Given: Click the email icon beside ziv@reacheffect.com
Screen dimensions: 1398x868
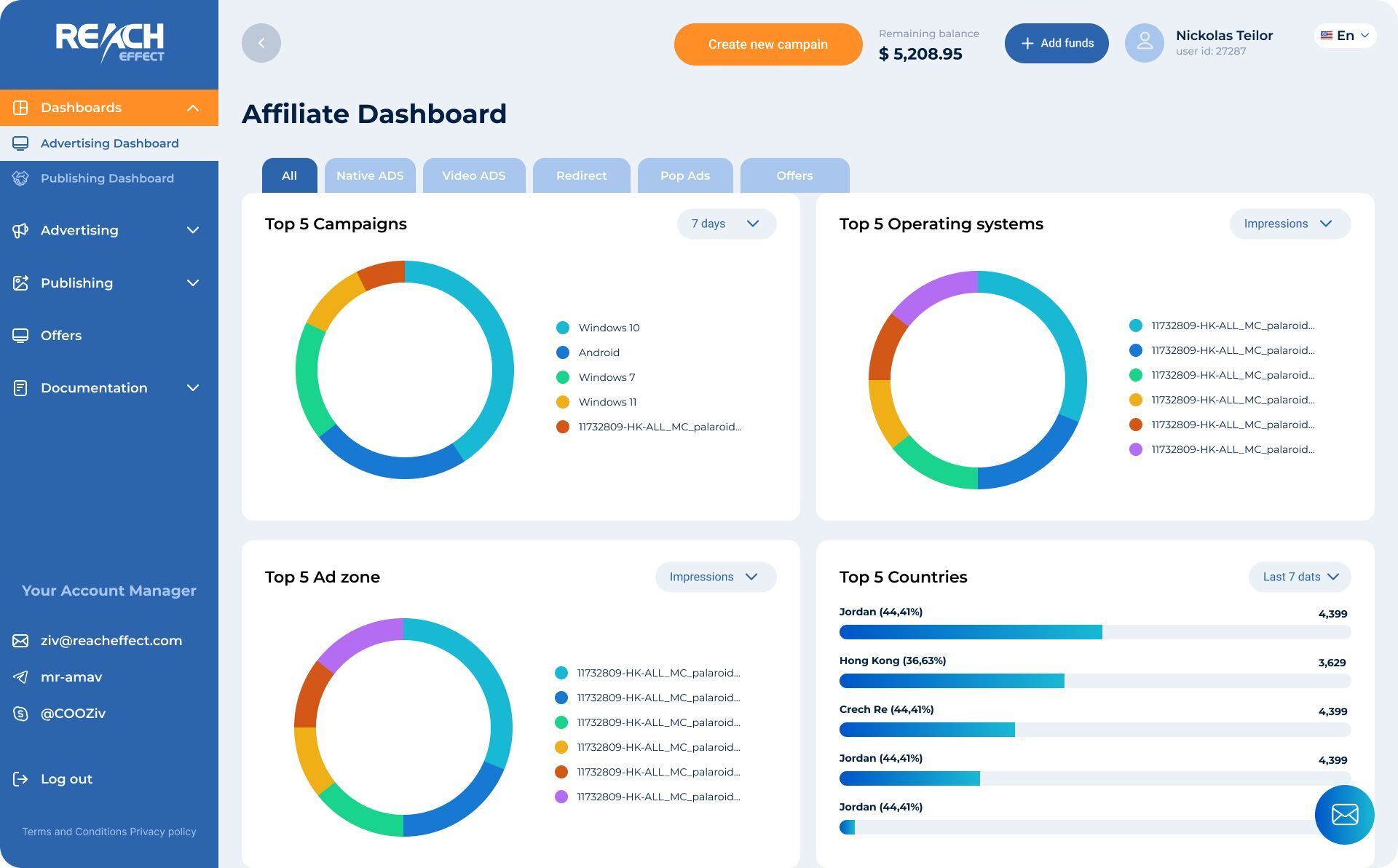Looking at the screenshot, I should (20, 641).
